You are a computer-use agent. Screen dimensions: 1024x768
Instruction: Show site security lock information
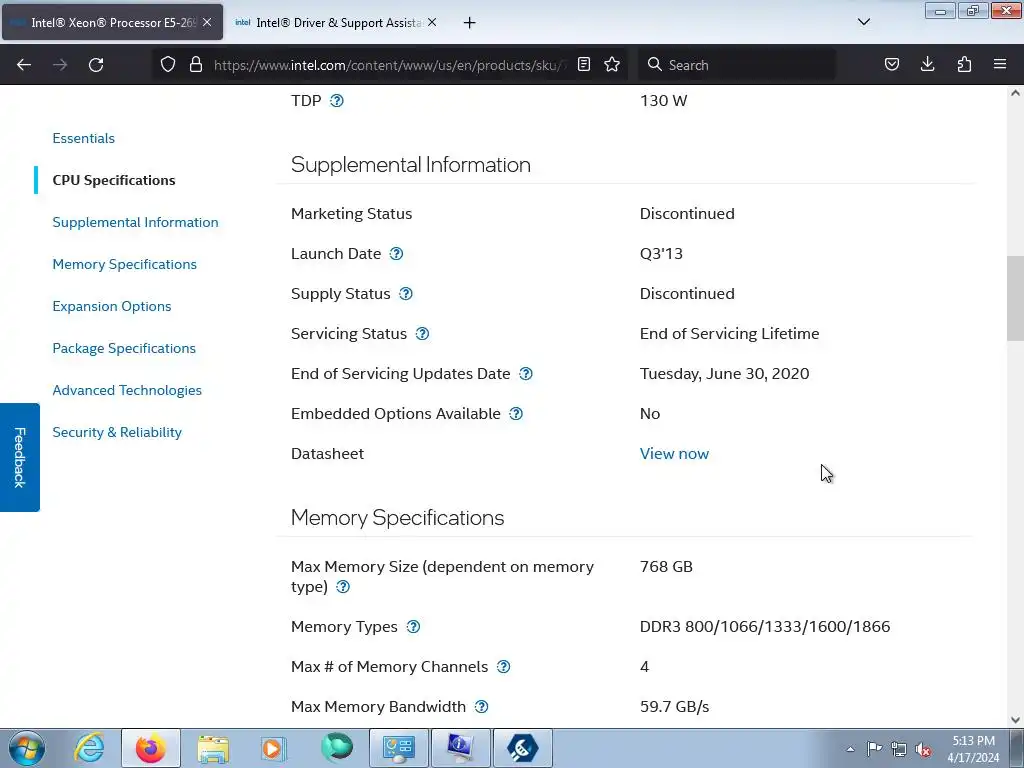point(195,65)
